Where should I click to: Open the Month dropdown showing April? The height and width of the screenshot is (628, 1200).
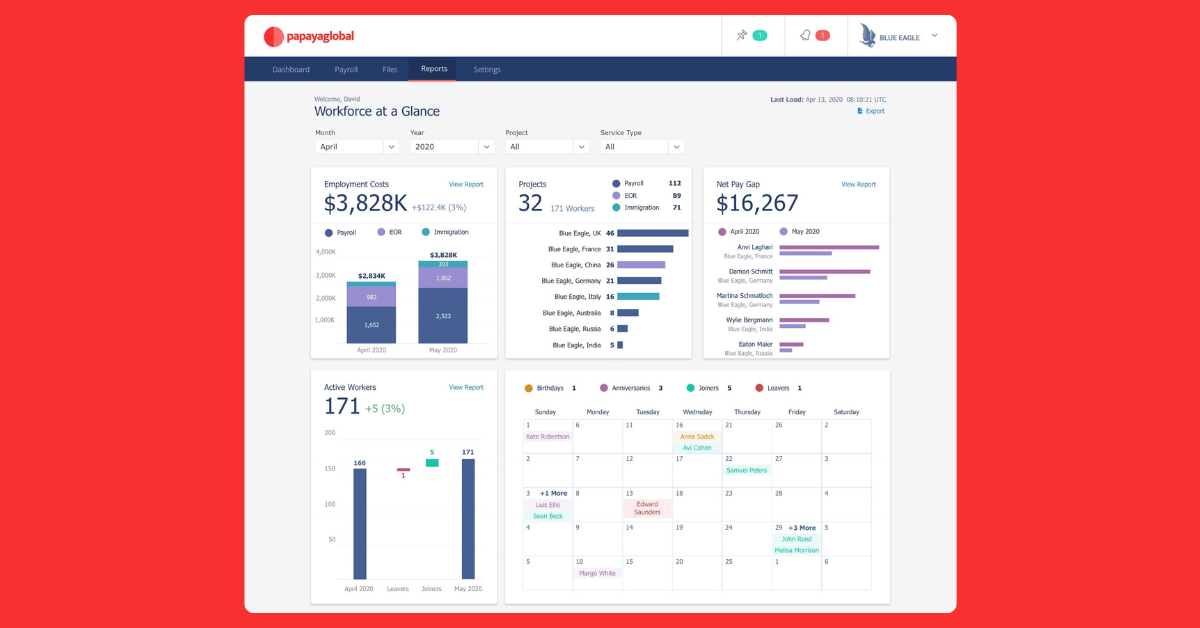pyautogui.click(x=357, y=146)
